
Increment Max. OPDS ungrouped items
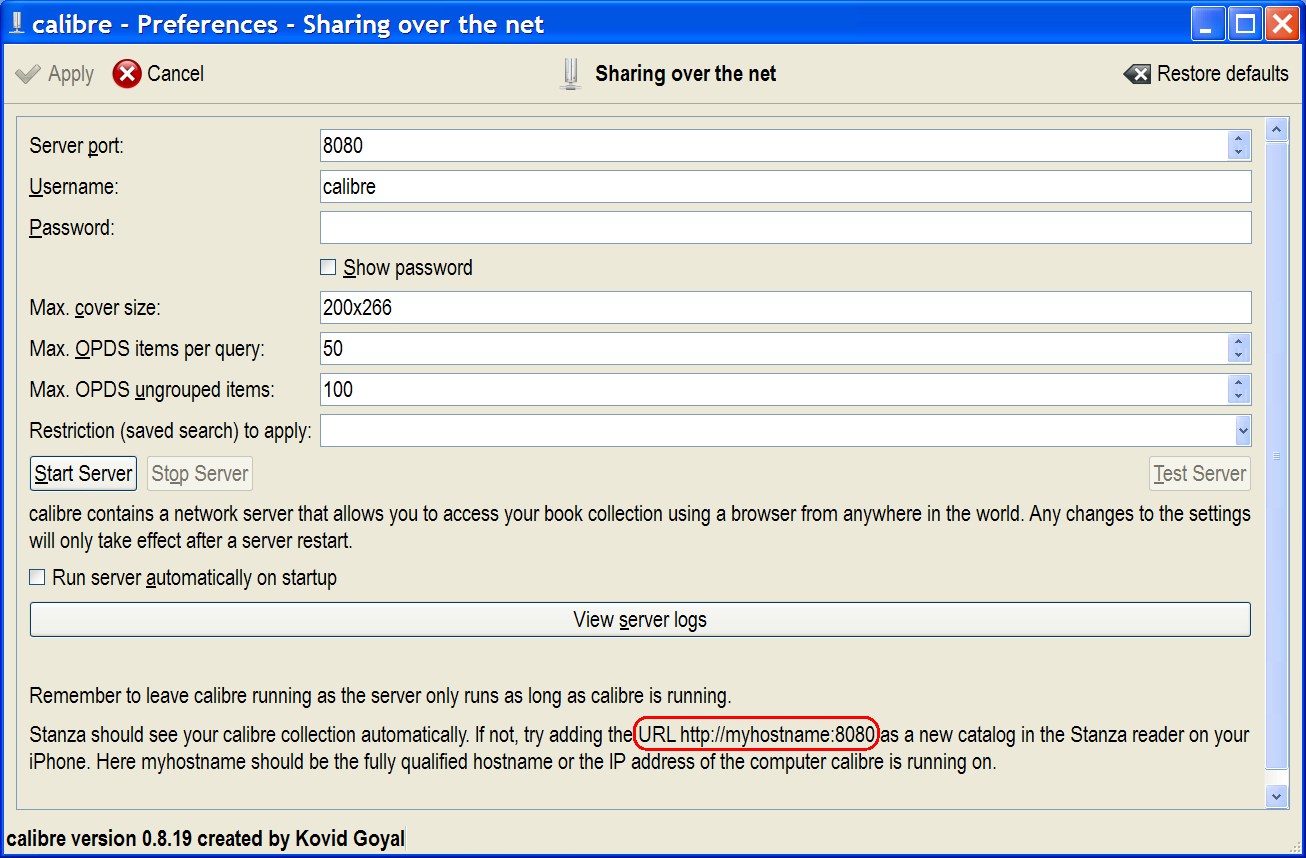[1239, 382]
